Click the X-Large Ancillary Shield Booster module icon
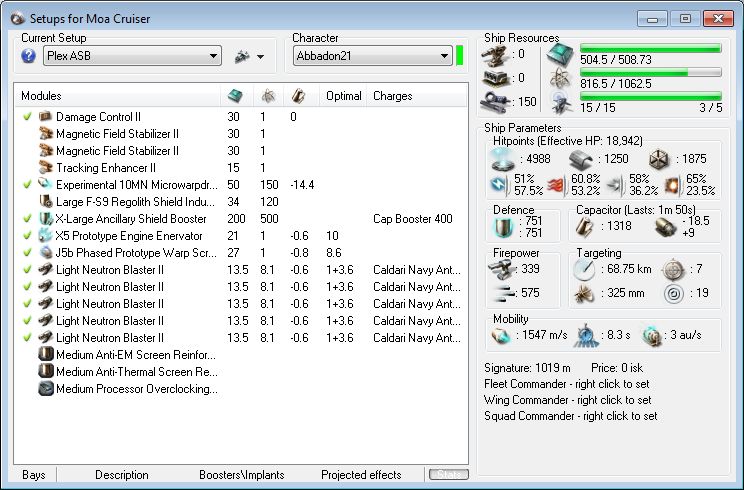 tap(45, 219)
